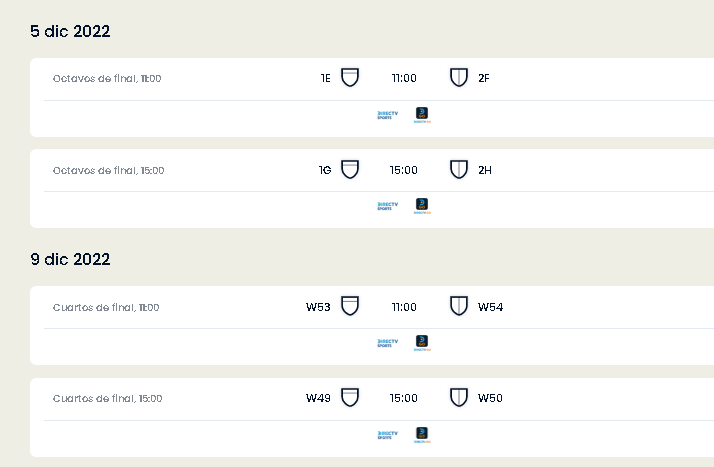Open DirecTV GO icon for 1G match
The height and width of the screenshot is (467, 714).
click(422, 206)
